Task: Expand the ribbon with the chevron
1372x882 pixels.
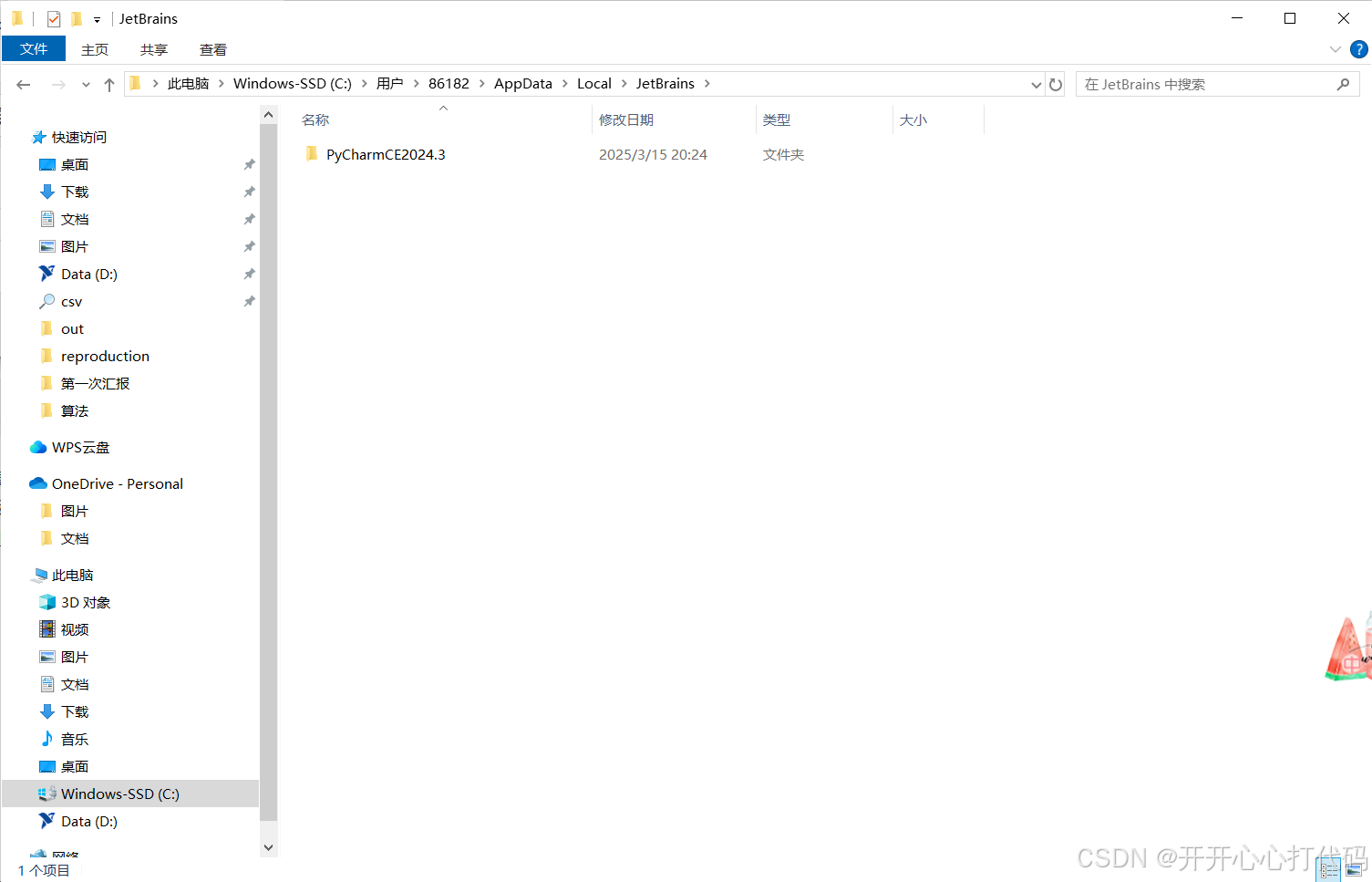Action: pyautogui.click(x=1335, y=49)
